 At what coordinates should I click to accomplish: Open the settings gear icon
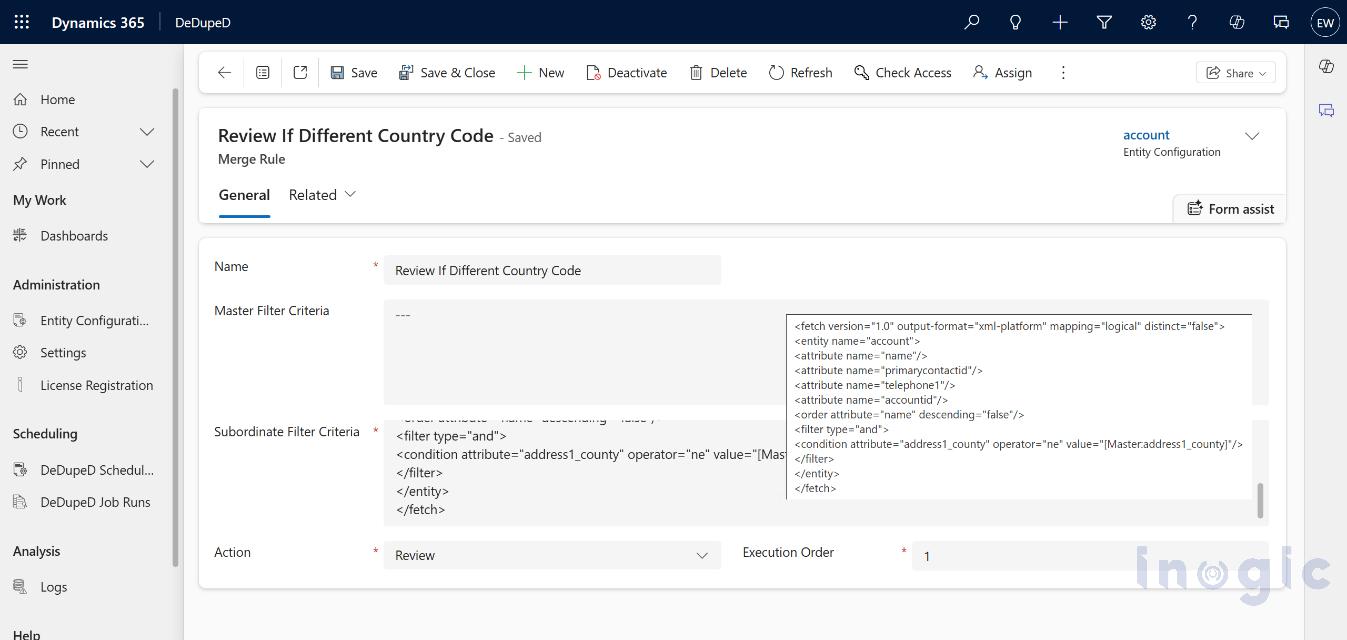pyautogui.click(x=1148, y=22)
